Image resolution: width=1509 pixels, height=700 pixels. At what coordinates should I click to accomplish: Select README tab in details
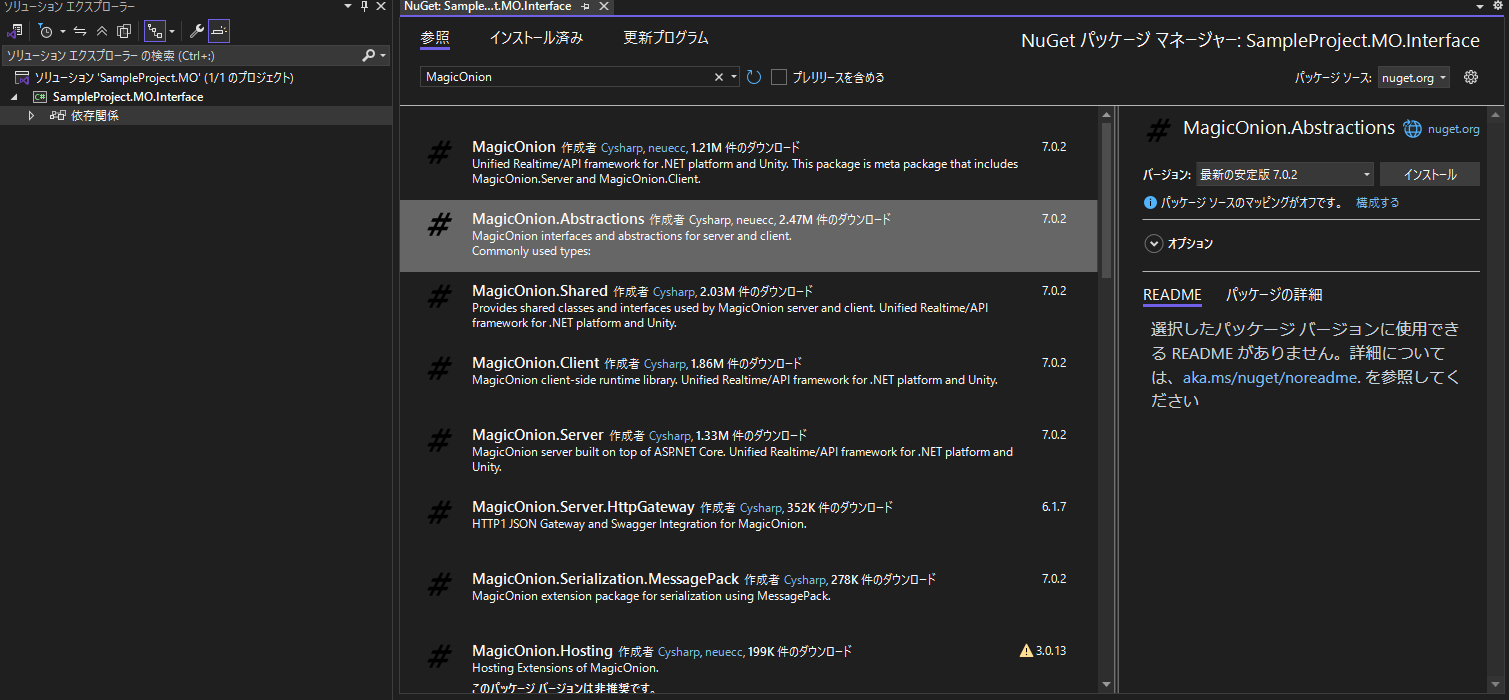click(x=1172, y=294)
